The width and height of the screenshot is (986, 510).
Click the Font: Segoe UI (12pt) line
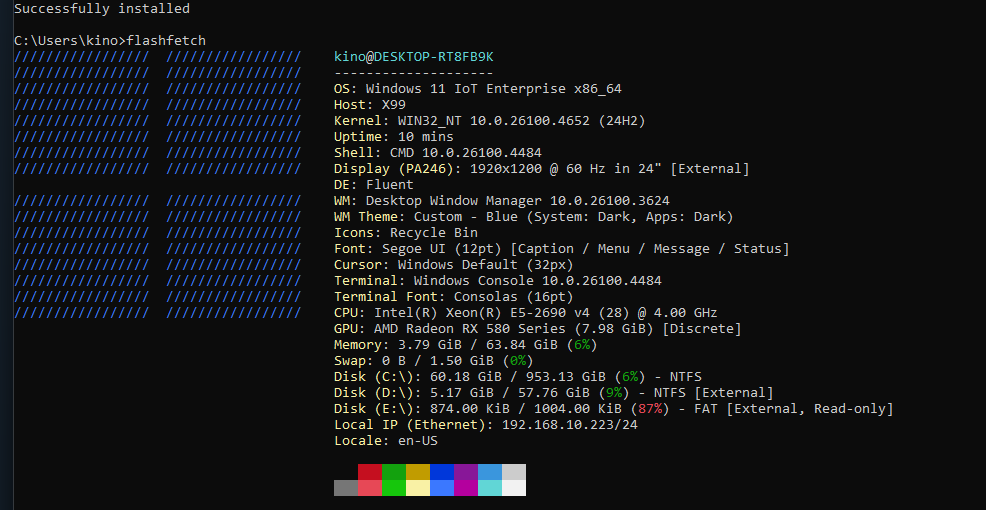(x=562, y=249)
